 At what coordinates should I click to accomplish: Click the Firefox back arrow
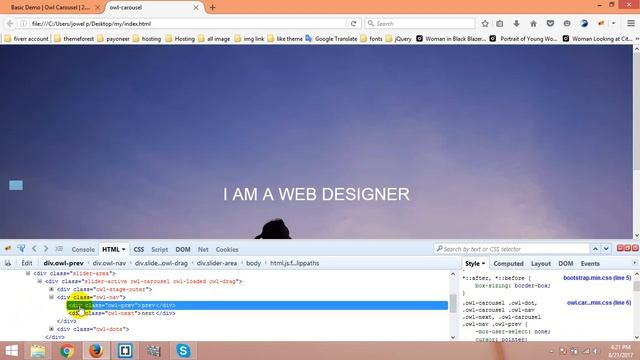[x=10, y=24]
